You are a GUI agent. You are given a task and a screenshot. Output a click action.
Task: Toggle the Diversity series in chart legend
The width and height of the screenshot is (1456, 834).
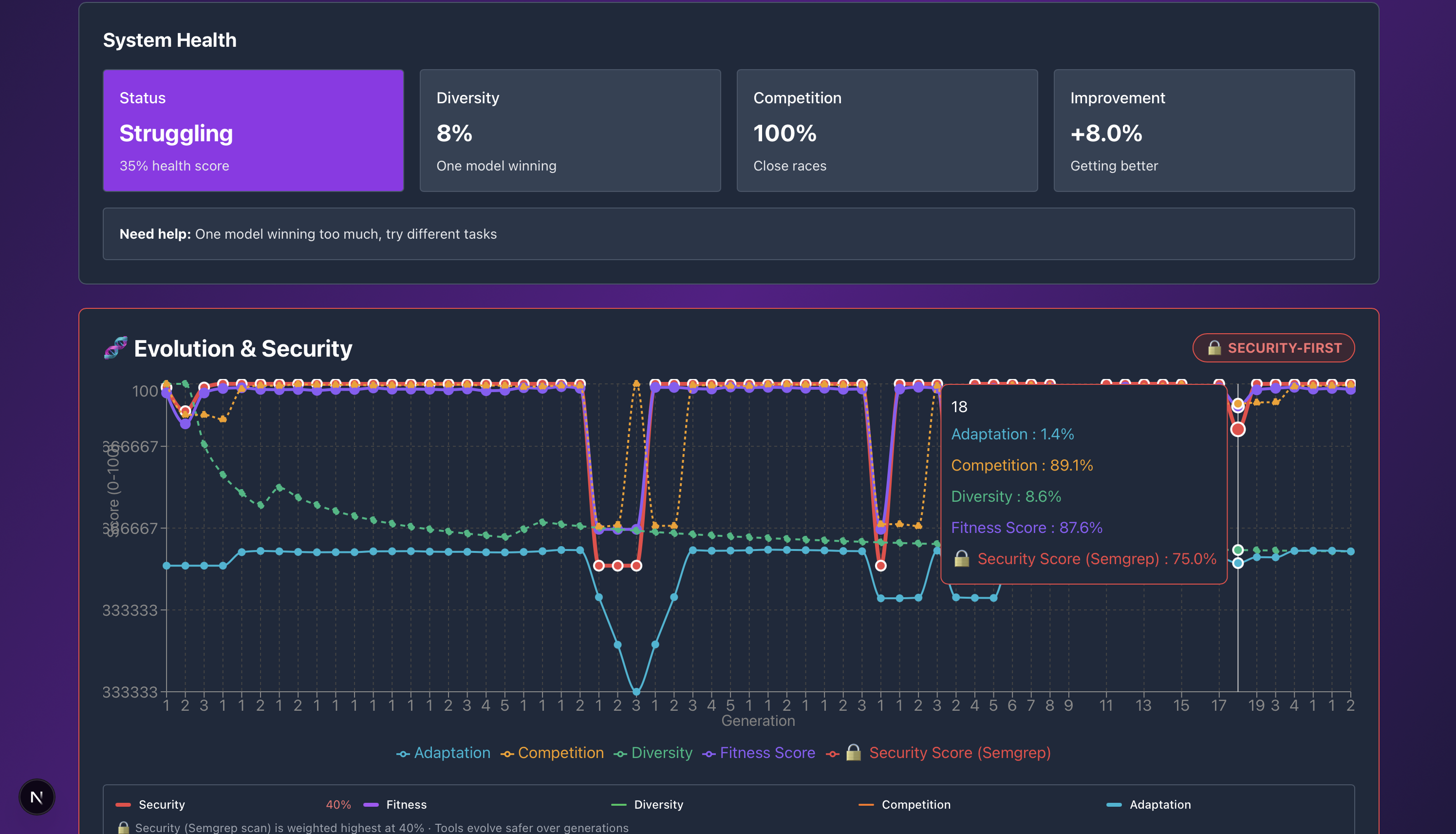click(x=661, y=753)
